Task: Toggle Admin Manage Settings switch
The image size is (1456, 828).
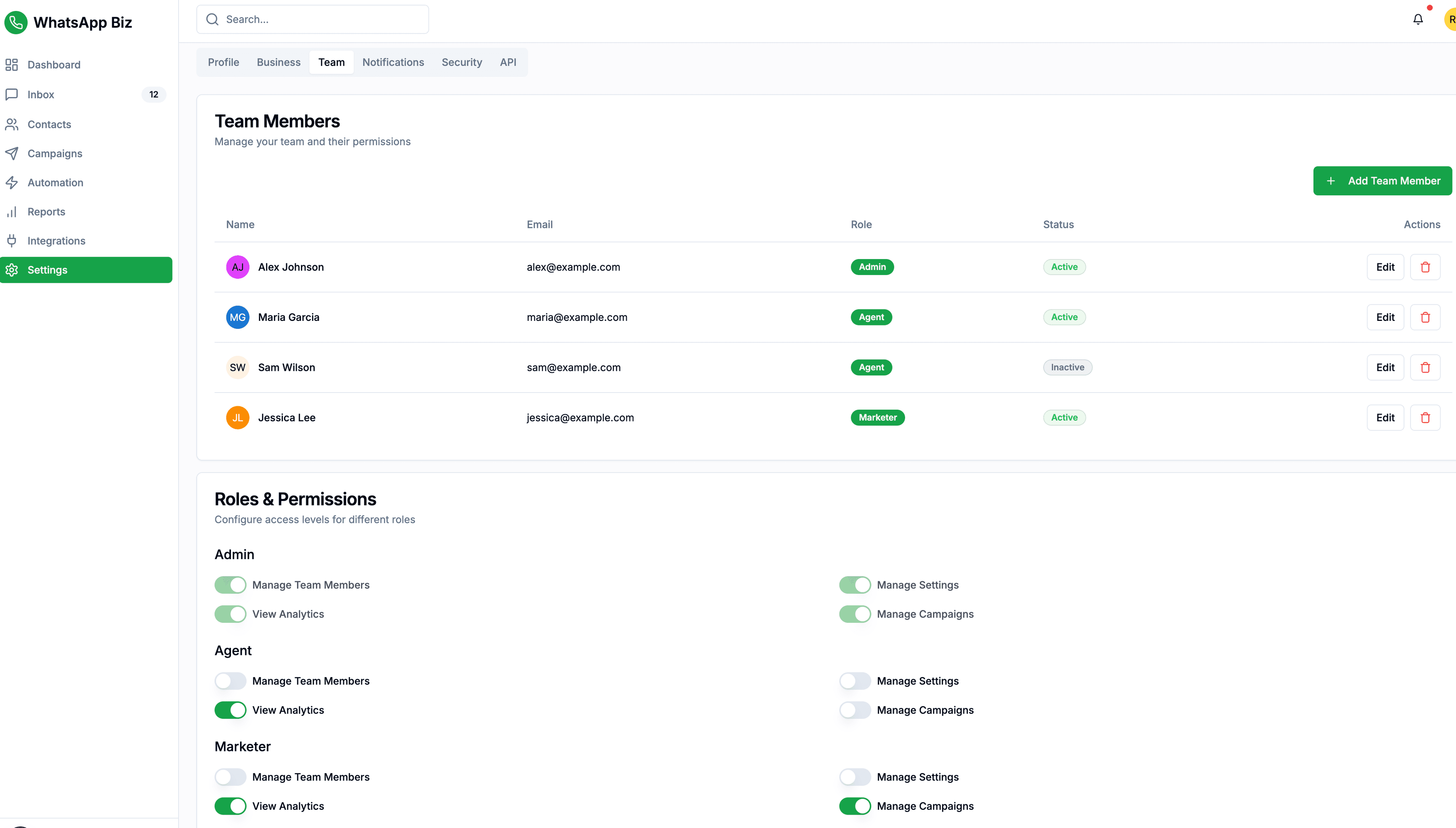Action: click(x=855, y=585)
